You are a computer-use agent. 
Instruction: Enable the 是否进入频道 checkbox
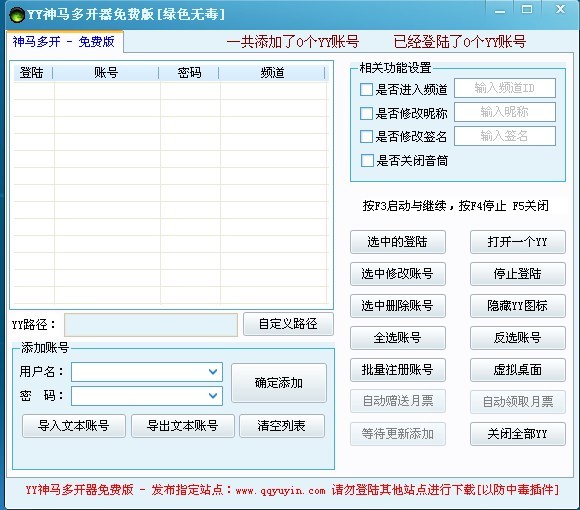pos(366,89)
